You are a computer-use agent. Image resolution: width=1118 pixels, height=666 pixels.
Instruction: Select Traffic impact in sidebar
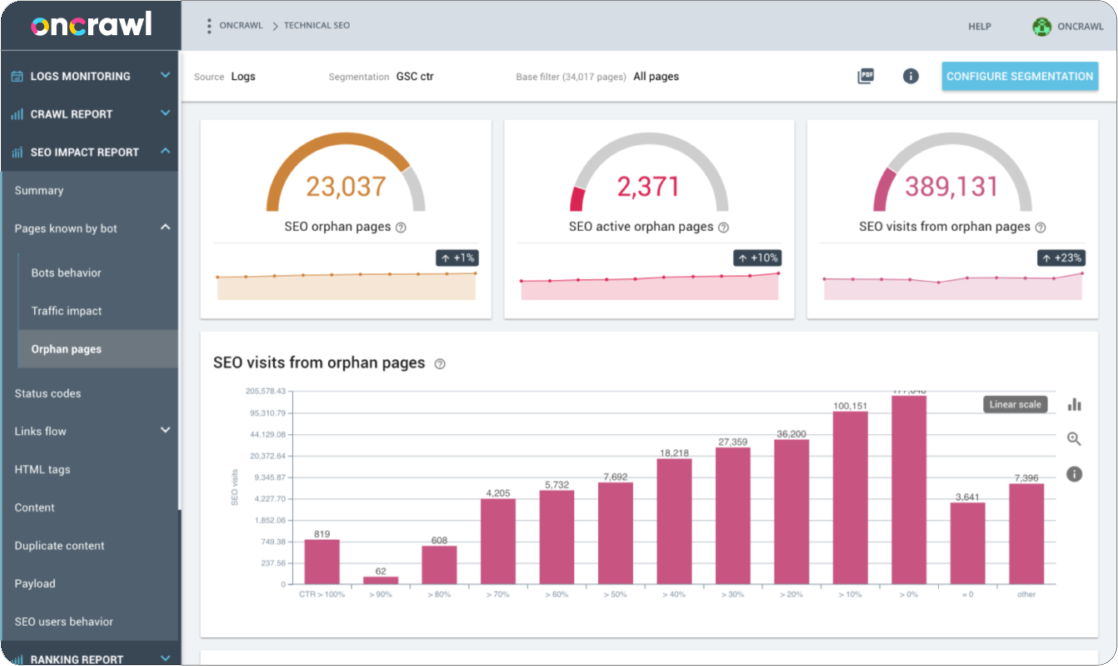tap(66, 311)
